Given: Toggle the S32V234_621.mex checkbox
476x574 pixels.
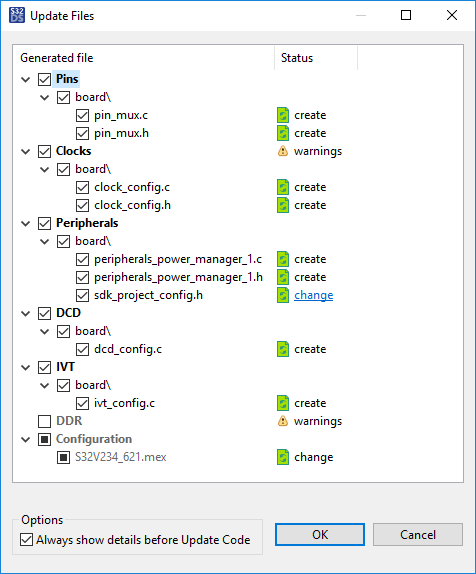Looking at the screenshot, I should pos(63,457).
